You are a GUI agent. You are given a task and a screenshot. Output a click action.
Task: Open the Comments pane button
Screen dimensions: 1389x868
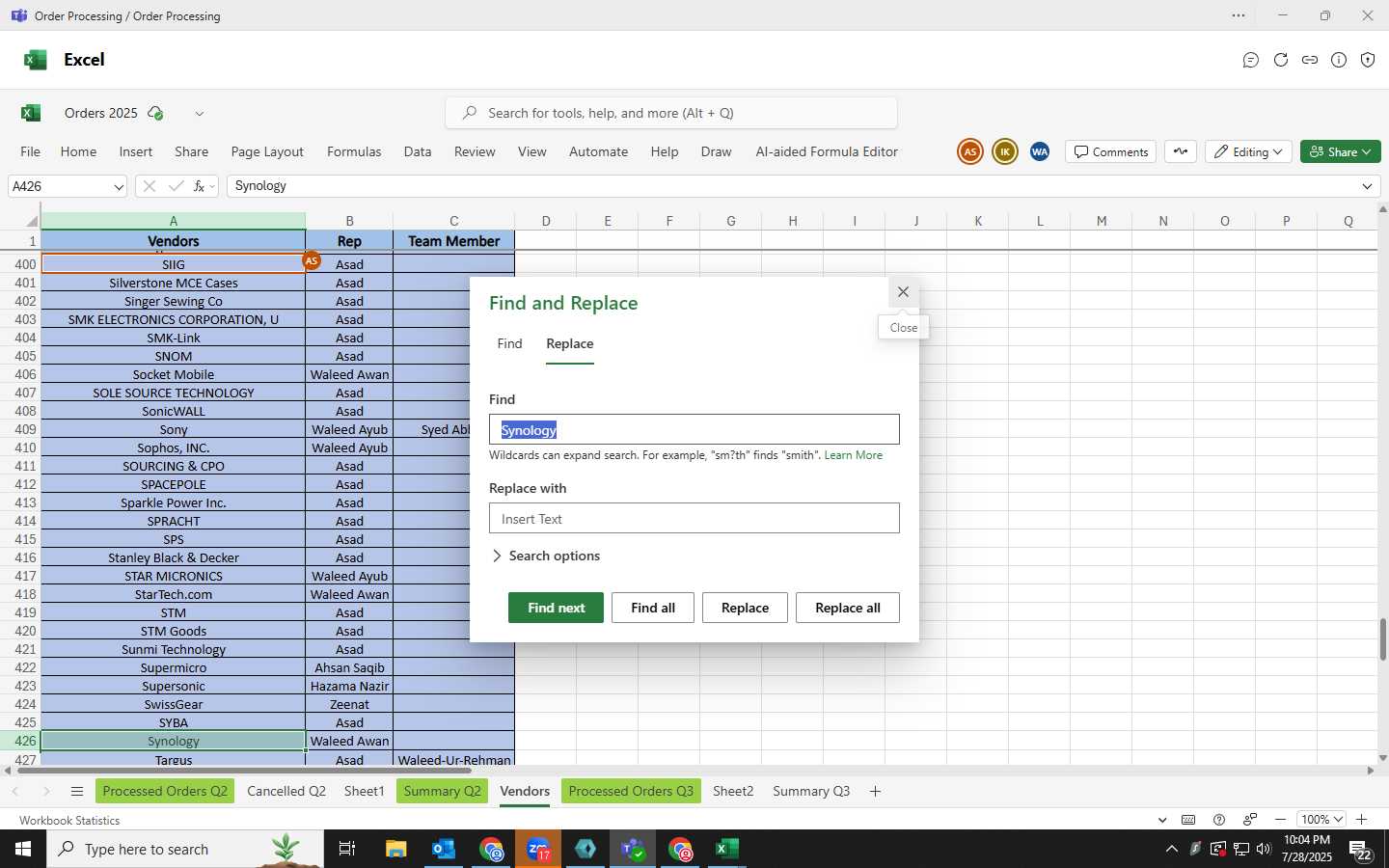[1111, 151]
